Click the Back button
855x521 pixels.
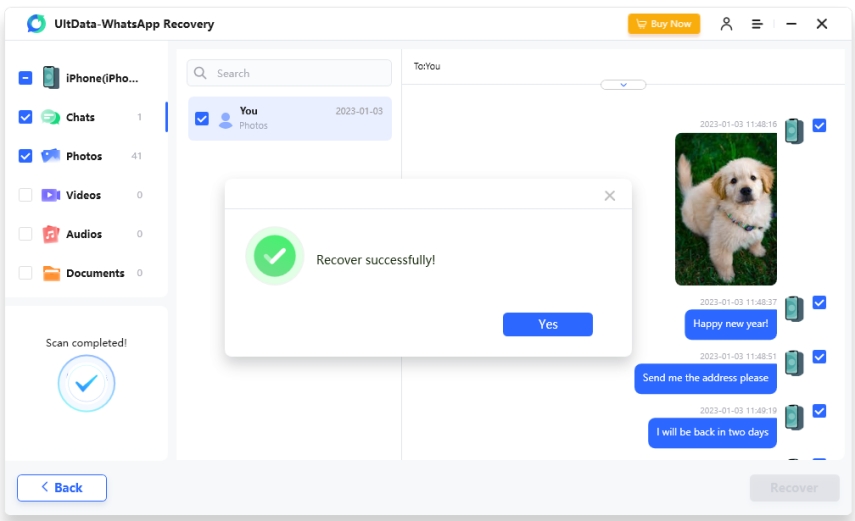coord(62,488)
